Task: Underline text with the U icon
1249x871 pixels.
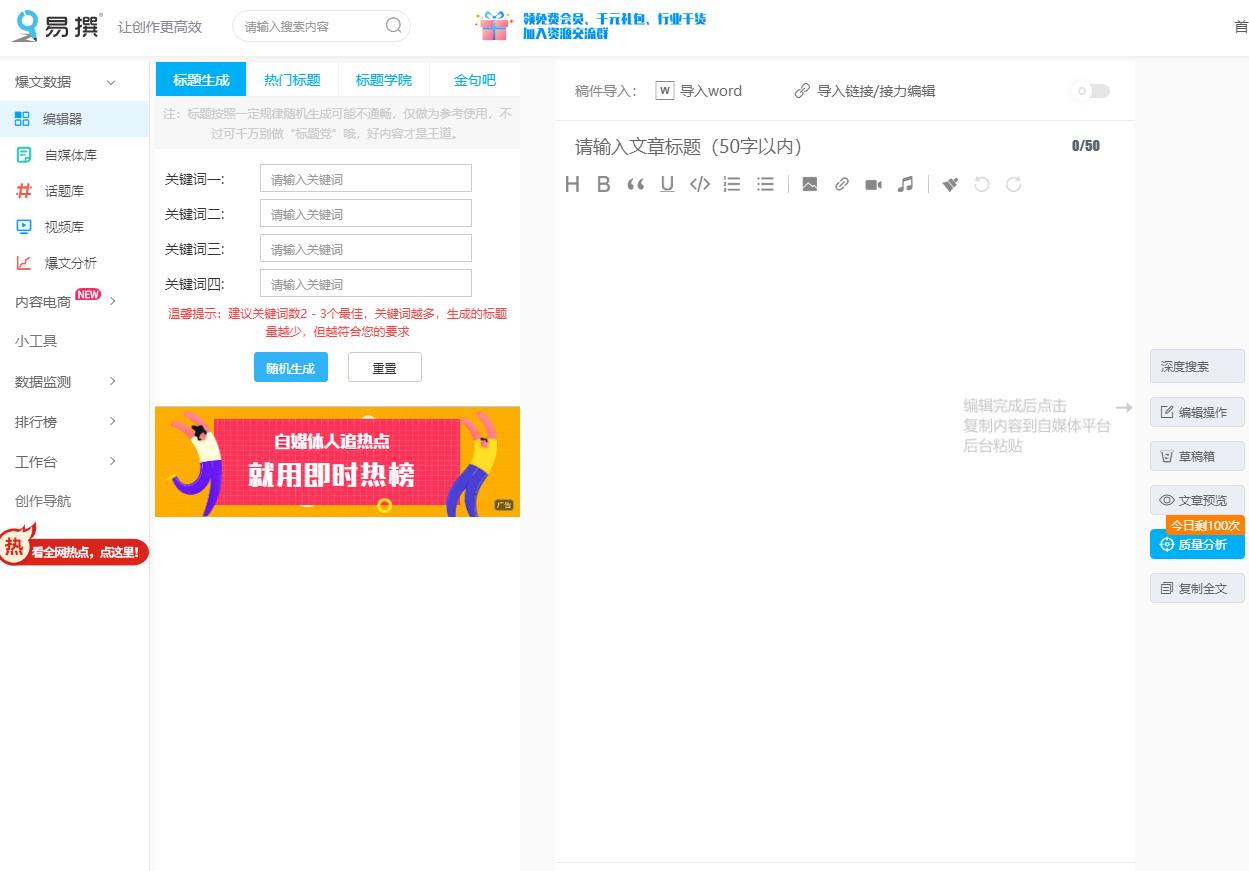Action: coord(667,184)
